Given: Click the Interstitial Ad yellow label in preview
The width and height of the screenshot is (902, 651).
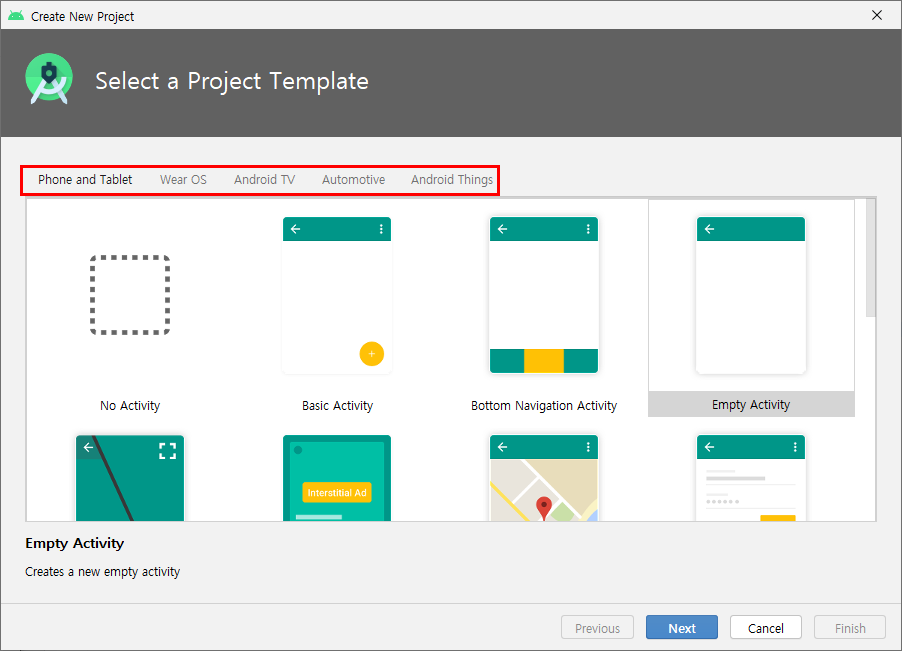Looking at the screenshot, I should pos(337,493).
